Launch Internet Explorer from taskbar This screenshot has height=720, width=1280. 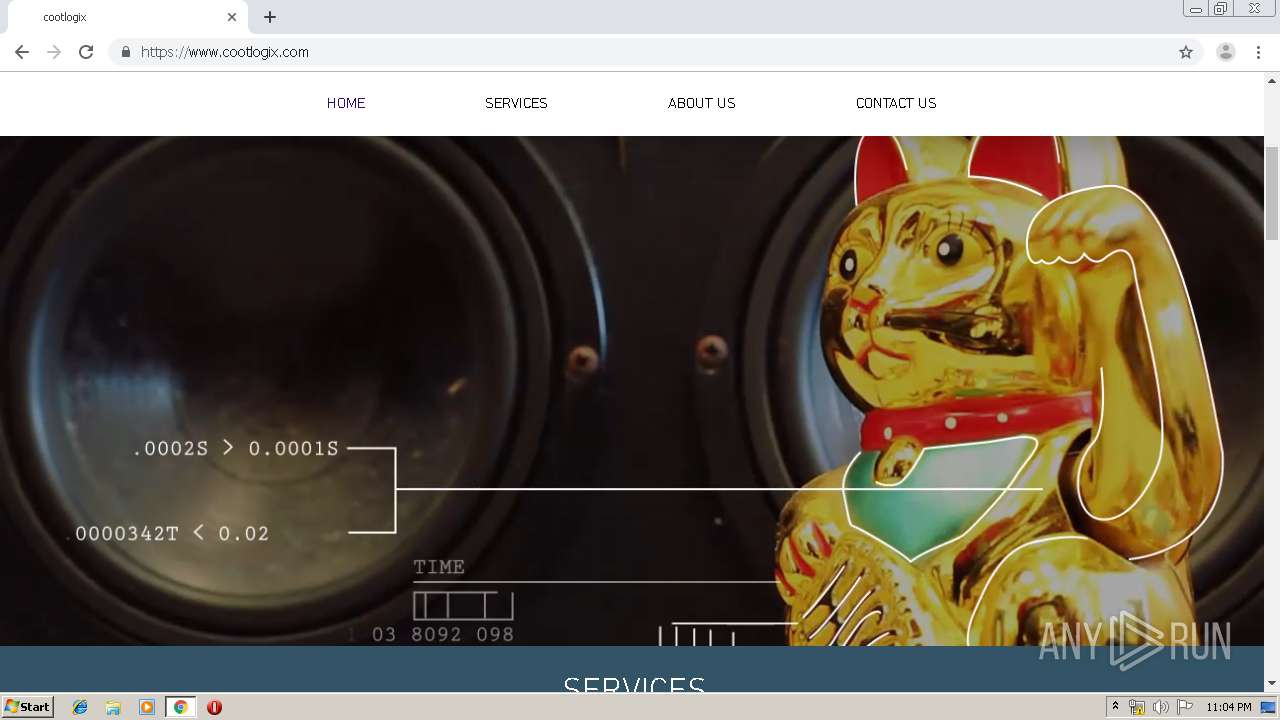(x=80, y=707)
